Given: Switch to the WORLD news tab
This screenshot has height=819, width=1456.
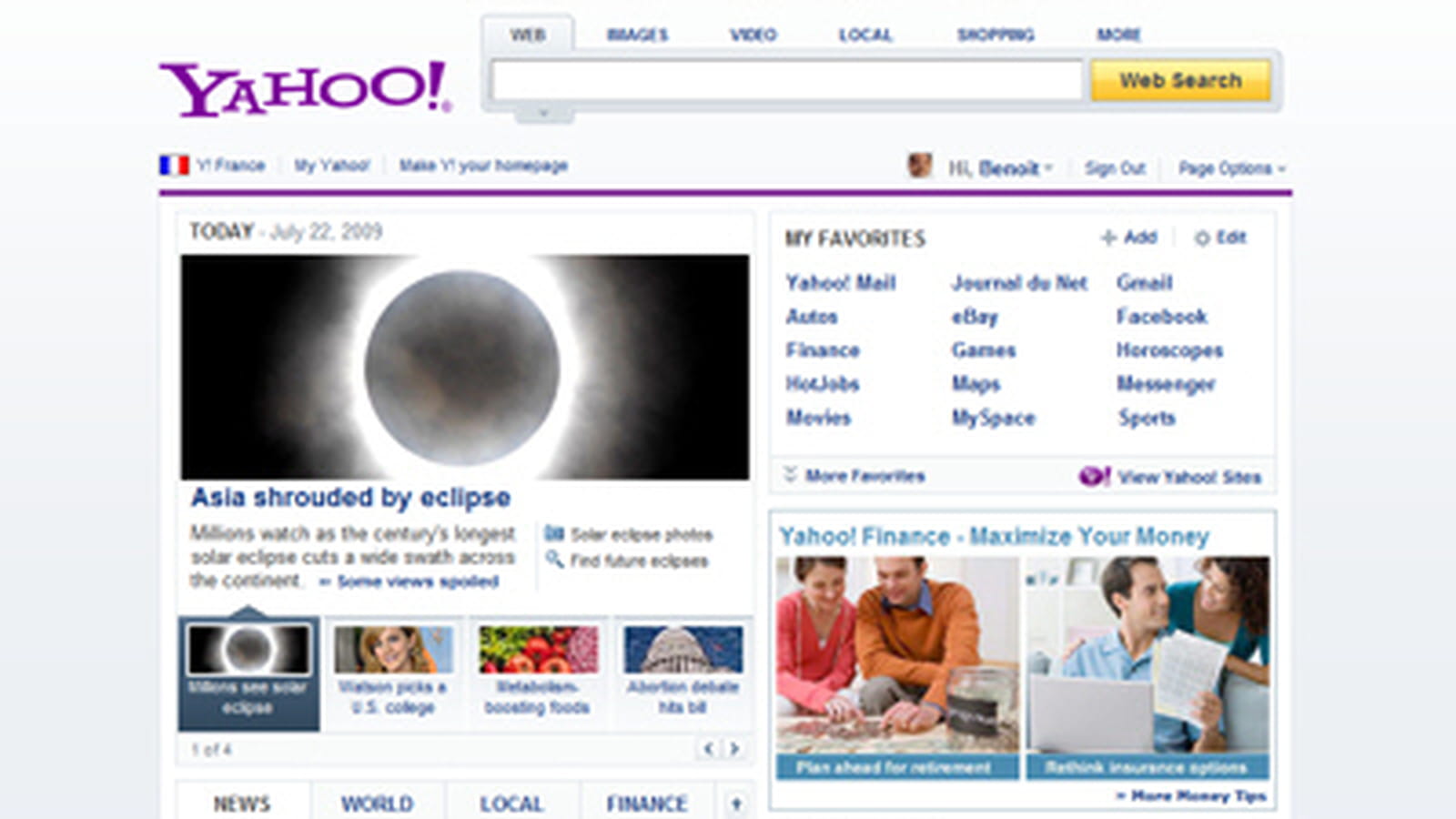Looking at the screenshot, I should [x=378, y=804].
